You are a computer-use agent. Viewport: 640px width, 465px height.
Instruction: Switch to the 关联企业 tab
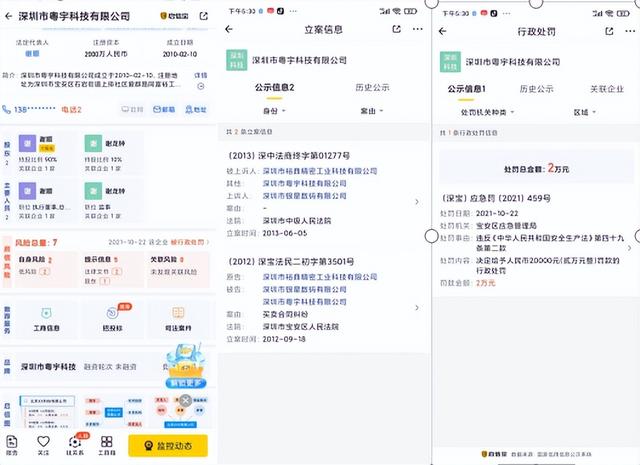(x=607, y=89)
